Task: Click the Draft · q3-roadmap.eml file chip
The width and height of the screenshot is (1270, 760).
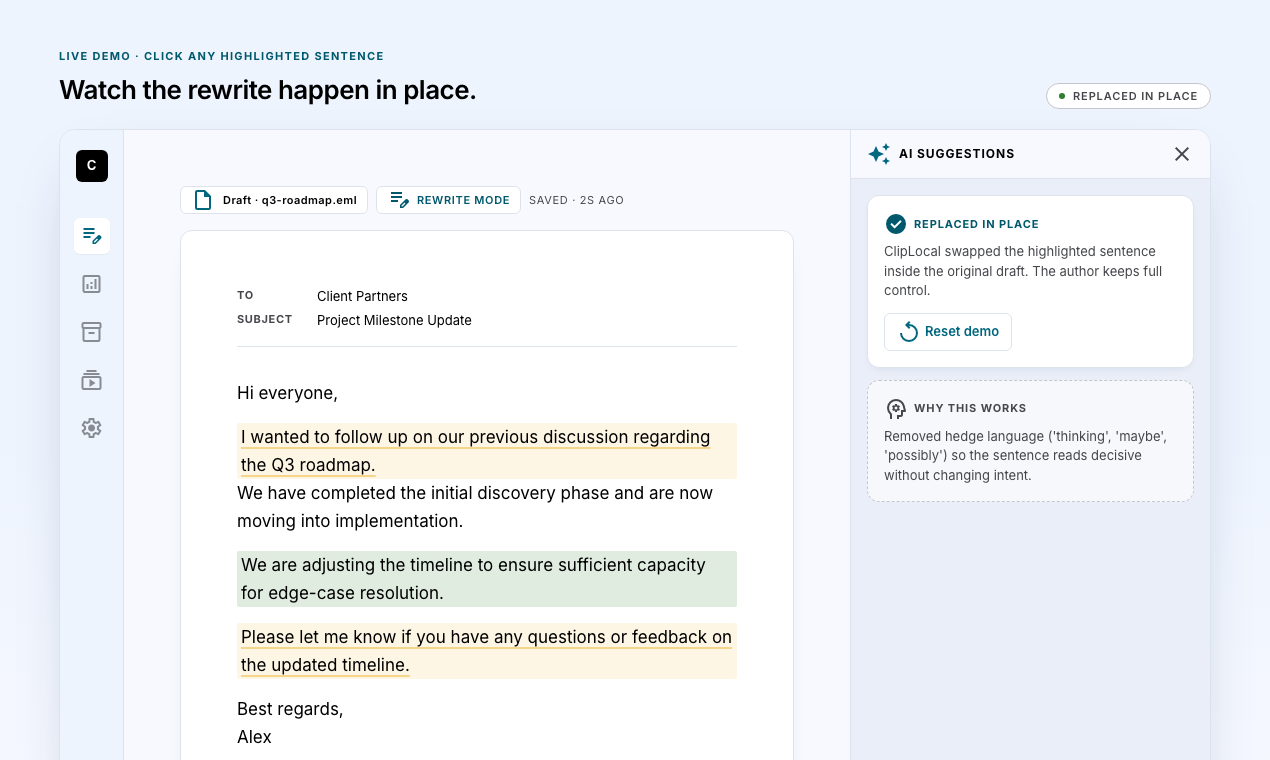Action: [274, 200]
